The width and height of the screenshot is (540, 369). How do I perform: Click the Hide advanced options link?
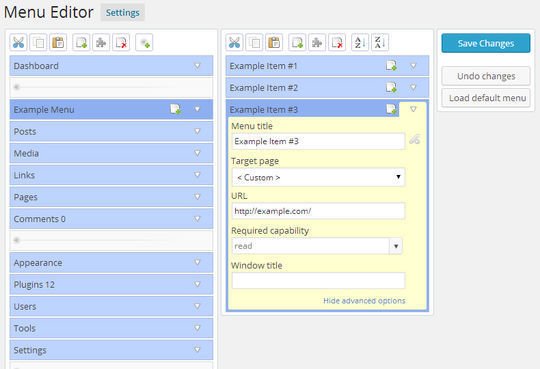click(364, 301)
